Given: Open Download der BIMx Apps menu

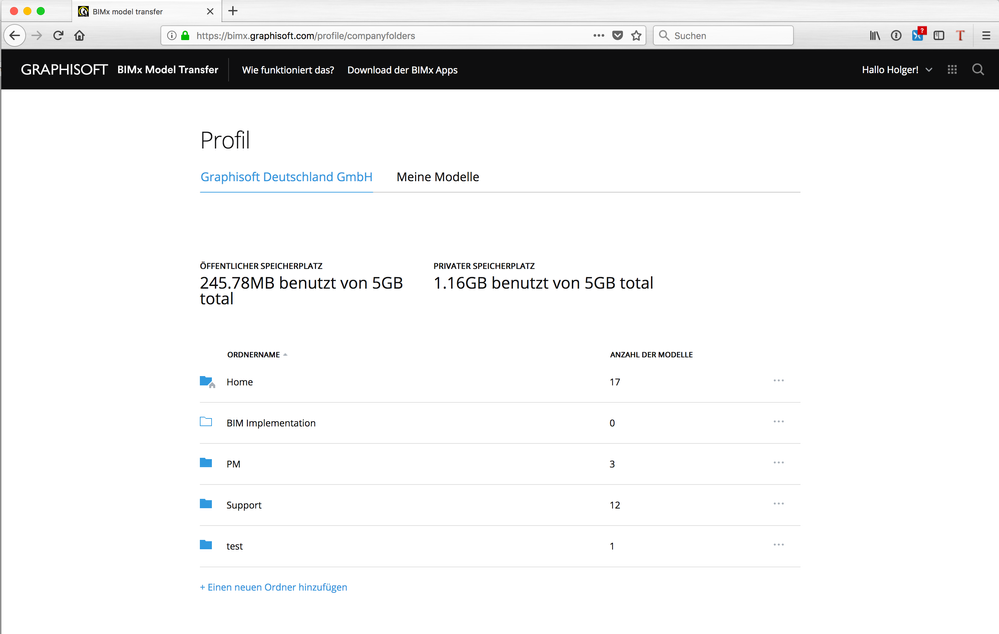Looking at the screenshot, I should tap(402, 70).
